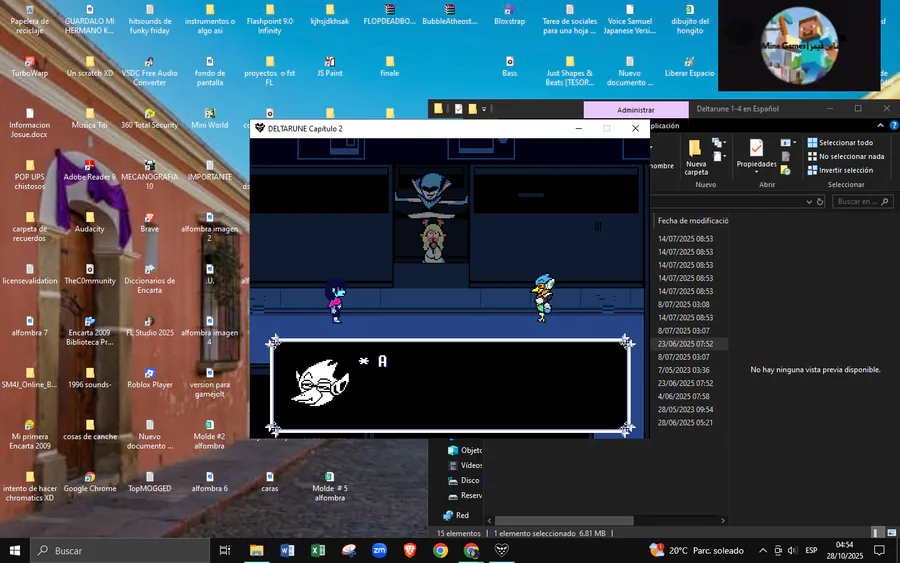900x563 pixels.
Task: Select the Disco item in Explorer navigation pane
Action: (465, 480)
